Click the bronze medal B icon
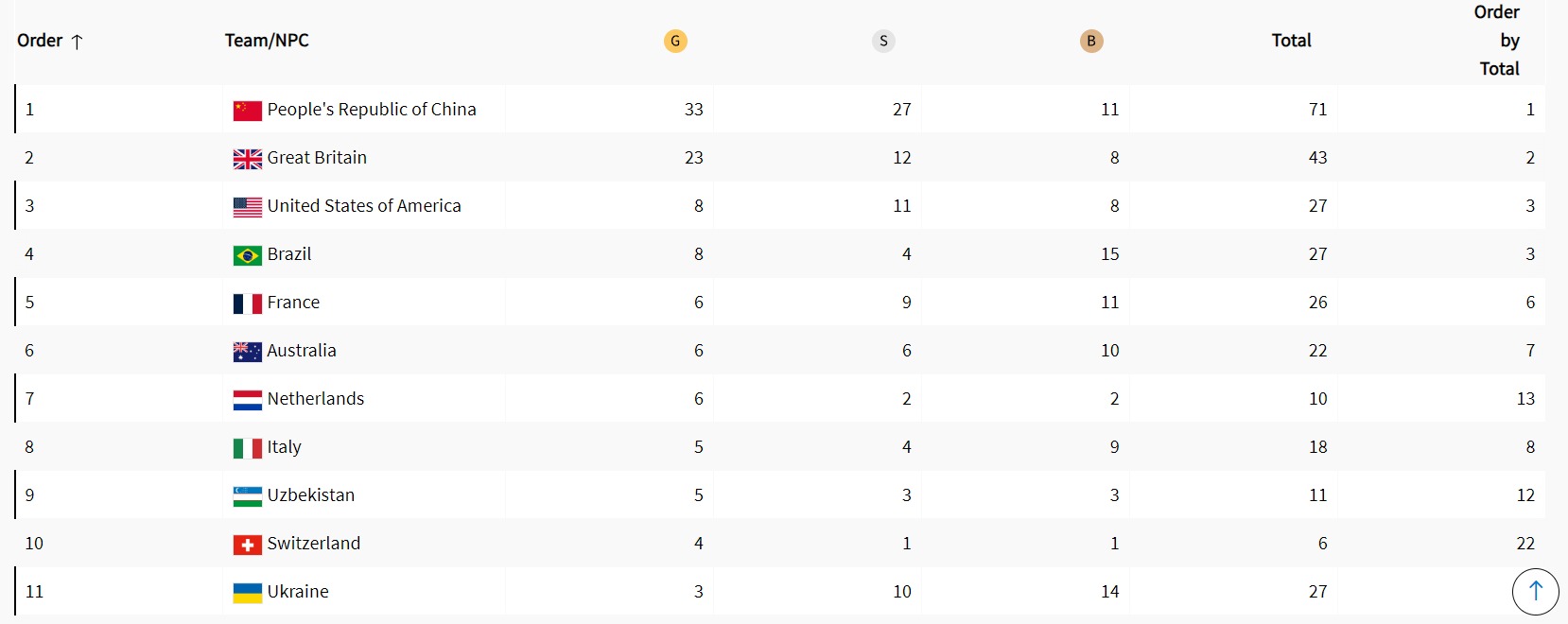 pyautogui.click(x=1091, y=41)
